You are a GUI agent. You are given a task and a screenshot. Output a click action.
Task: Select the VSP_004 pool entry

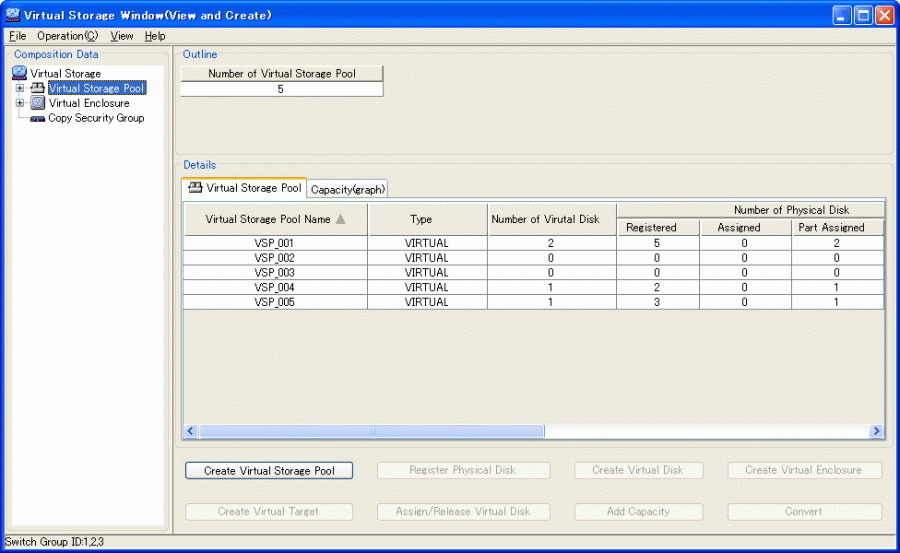(274, 288)
